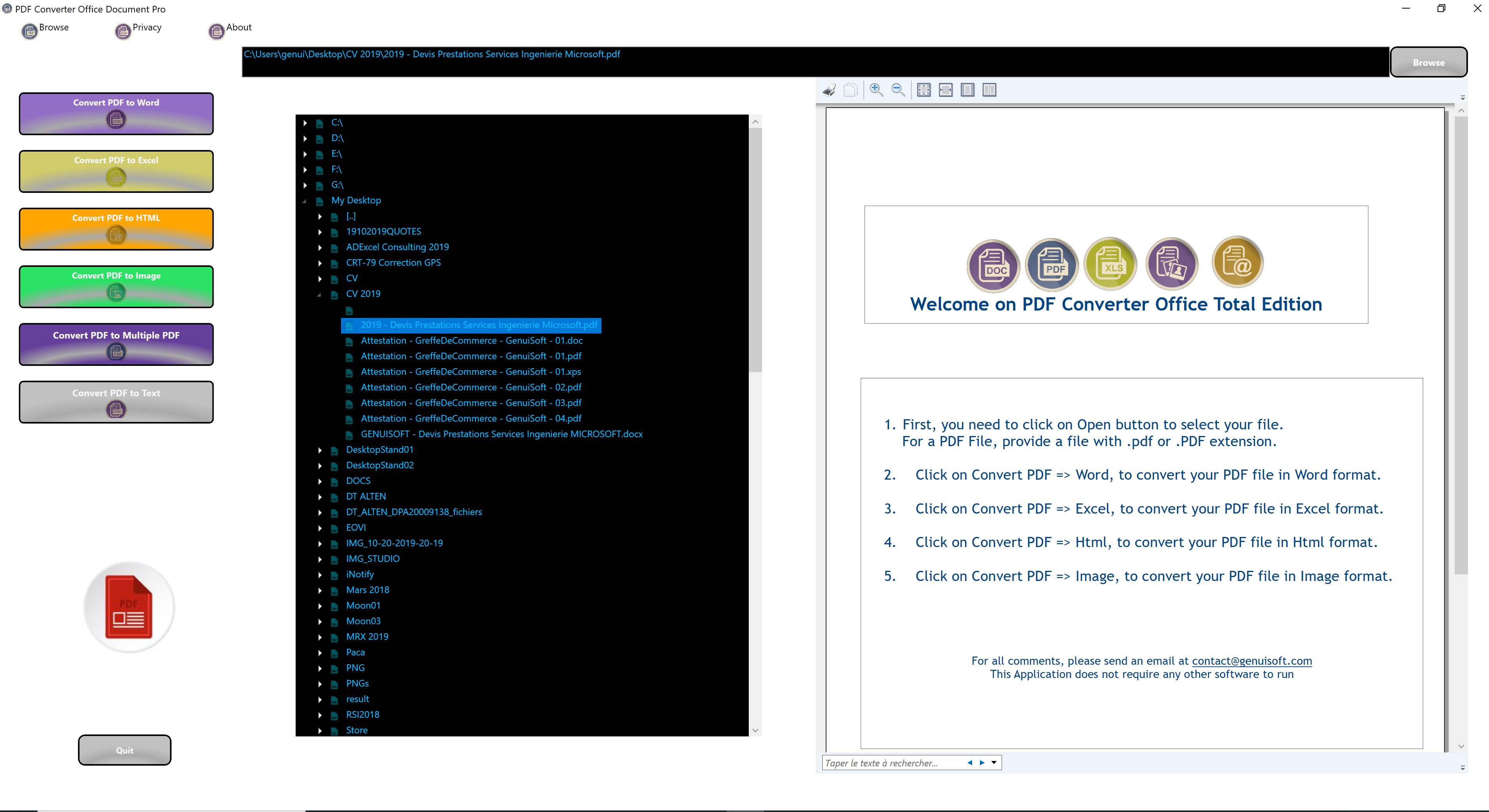Click the print icon in viewer toolbar

click(x=829, y=90)
